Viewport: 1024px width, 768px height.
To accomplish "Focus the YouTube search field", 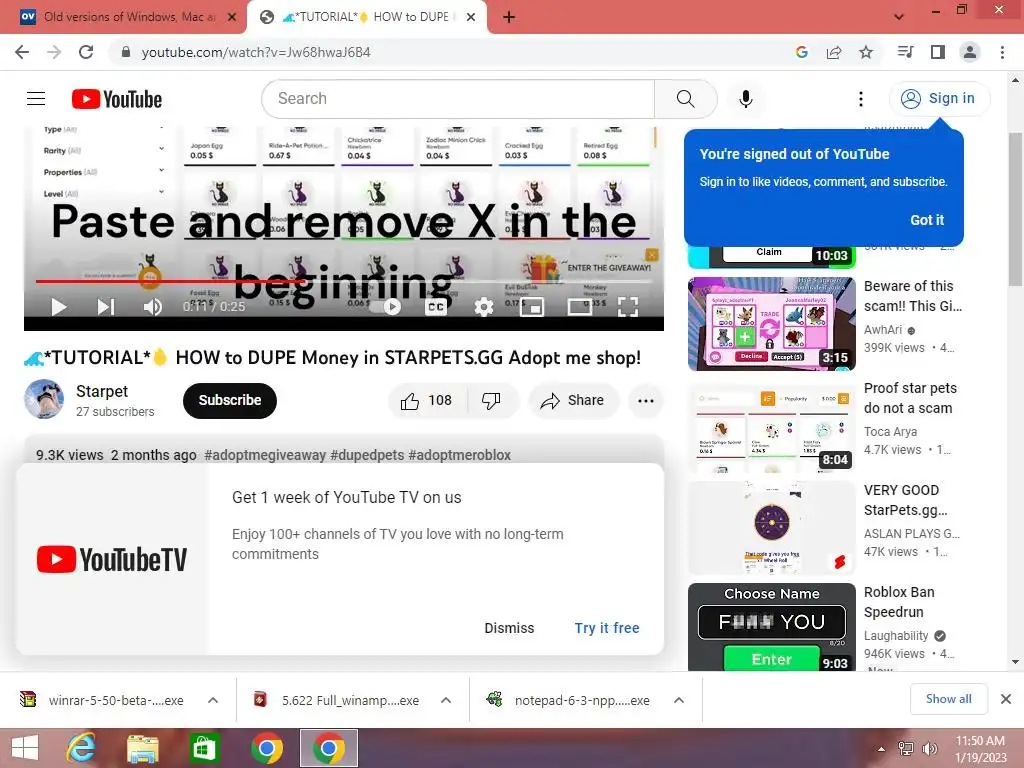I will coord(458,99).
